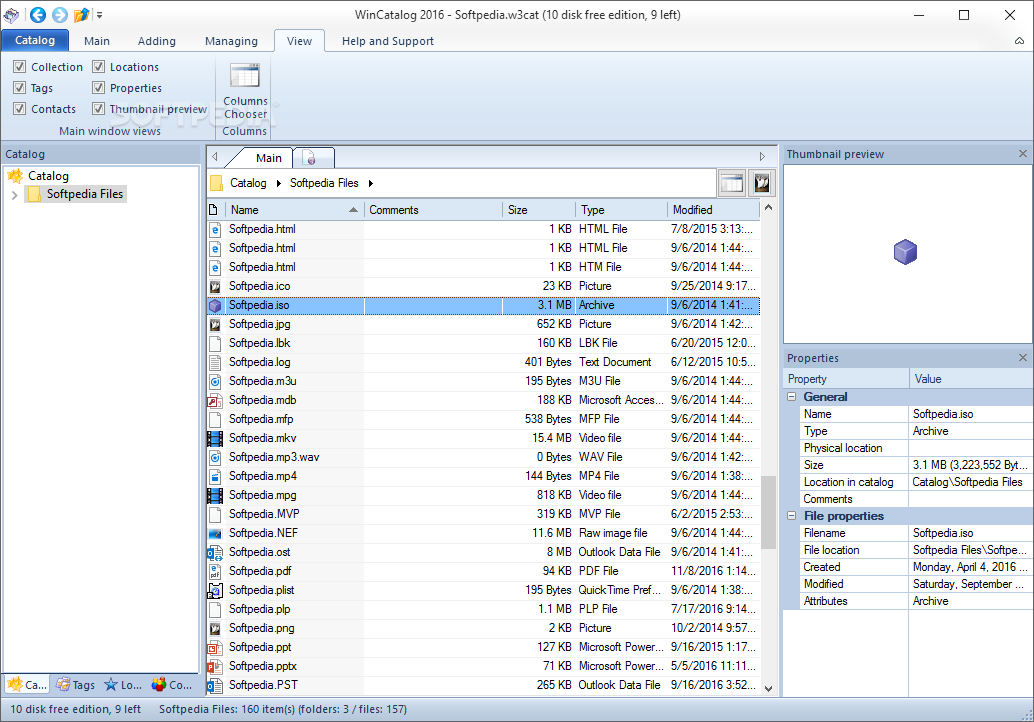This screenshot has width=1034, height=722.
Task: Expand breadcrumb arrow after Softpedia Files
Action: click(371, 183)
